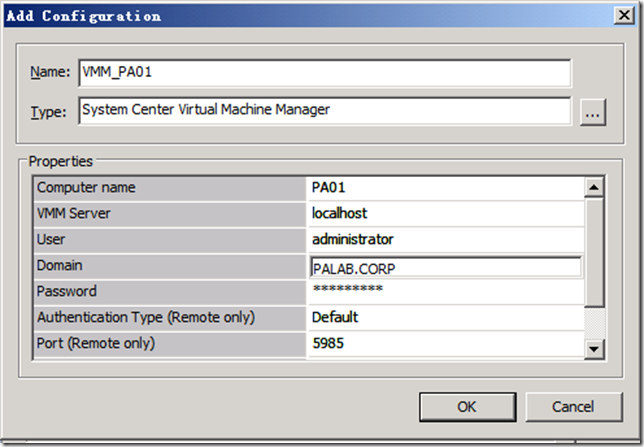Click the scroll down arrow in Properties list
The height and width of the screenshot is (447, 644).
click(593, 349)
